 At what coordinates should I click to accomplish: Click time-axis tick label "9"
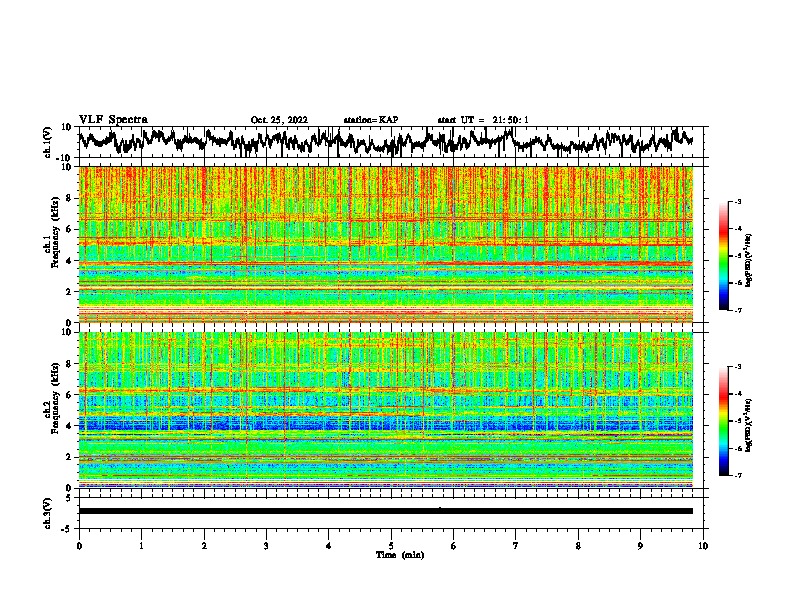640,546
